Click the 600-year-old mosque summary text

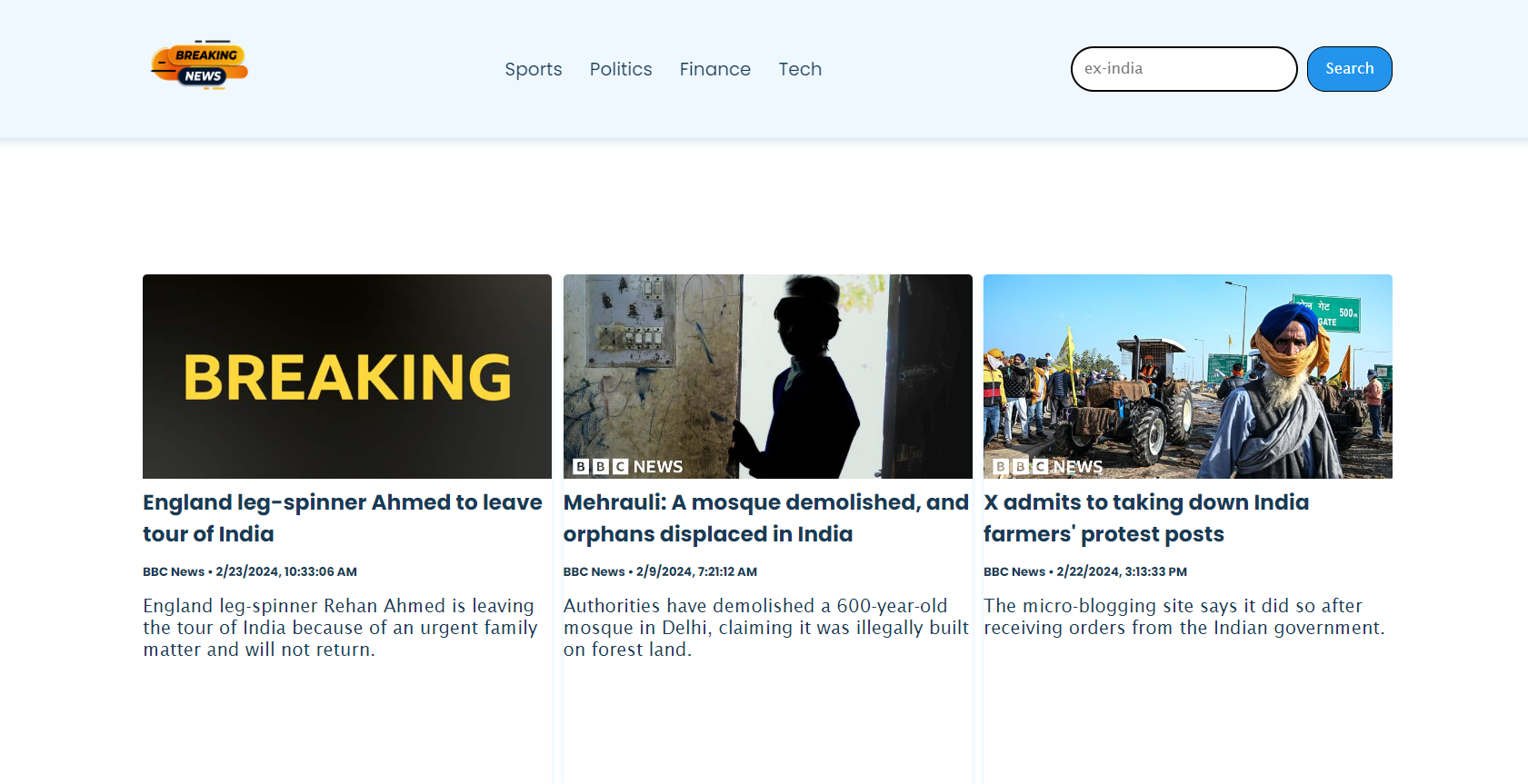point(765,628)
